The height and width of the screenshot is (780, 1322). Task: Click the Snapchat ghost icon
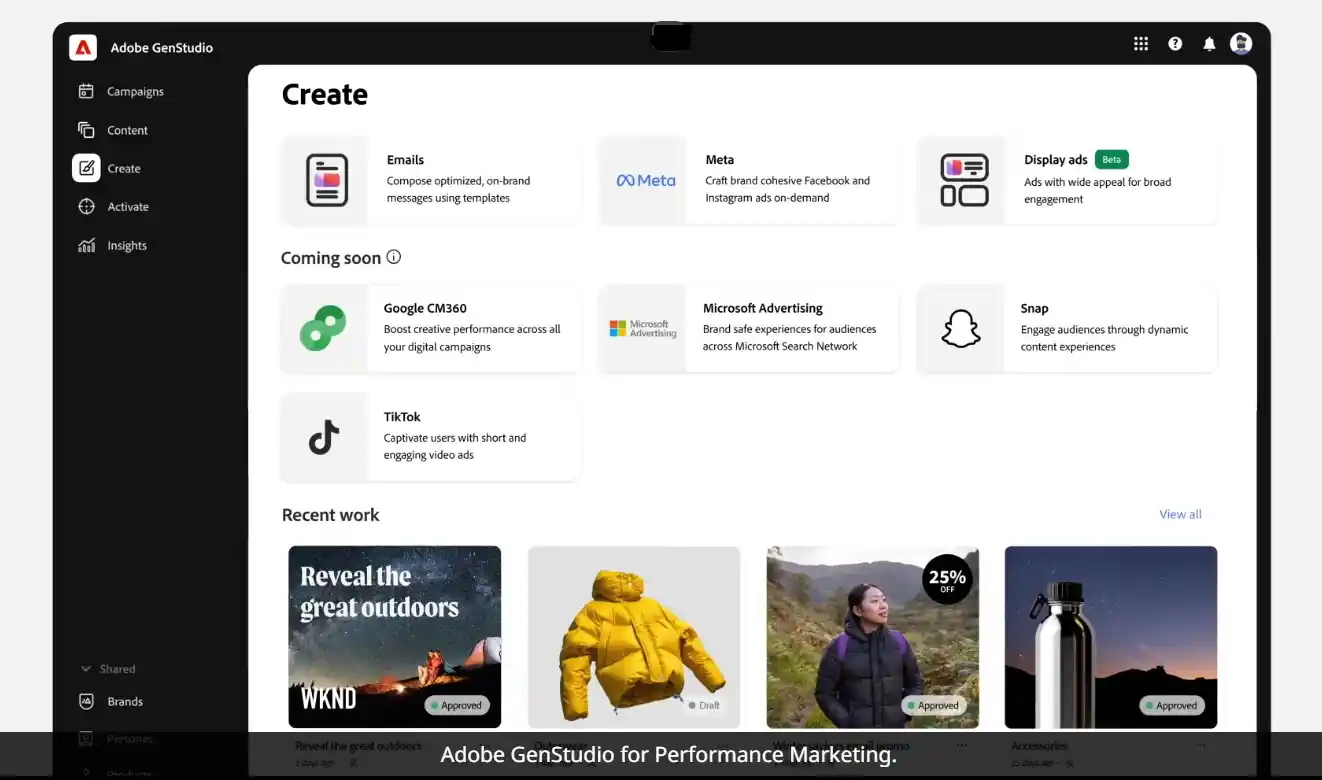tap(961, 329)
